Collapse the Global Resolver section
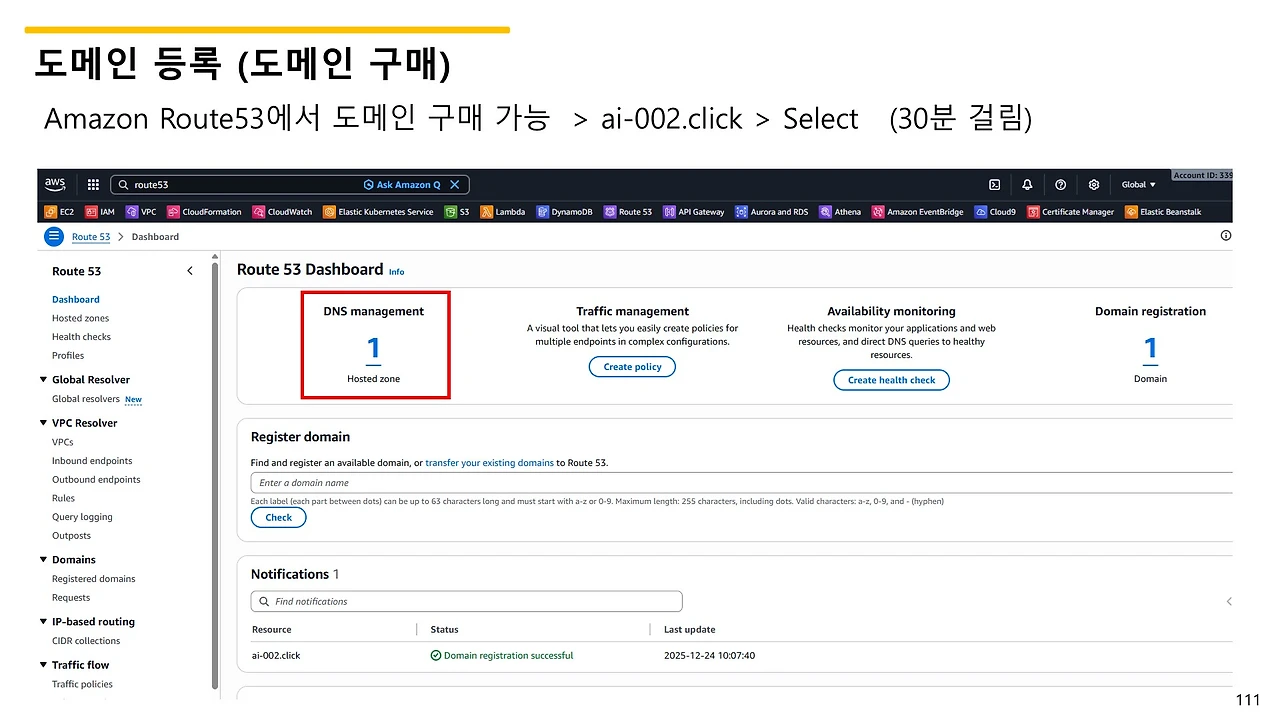This screenshot has height=720, width=1280. click(x=43, y=379)
